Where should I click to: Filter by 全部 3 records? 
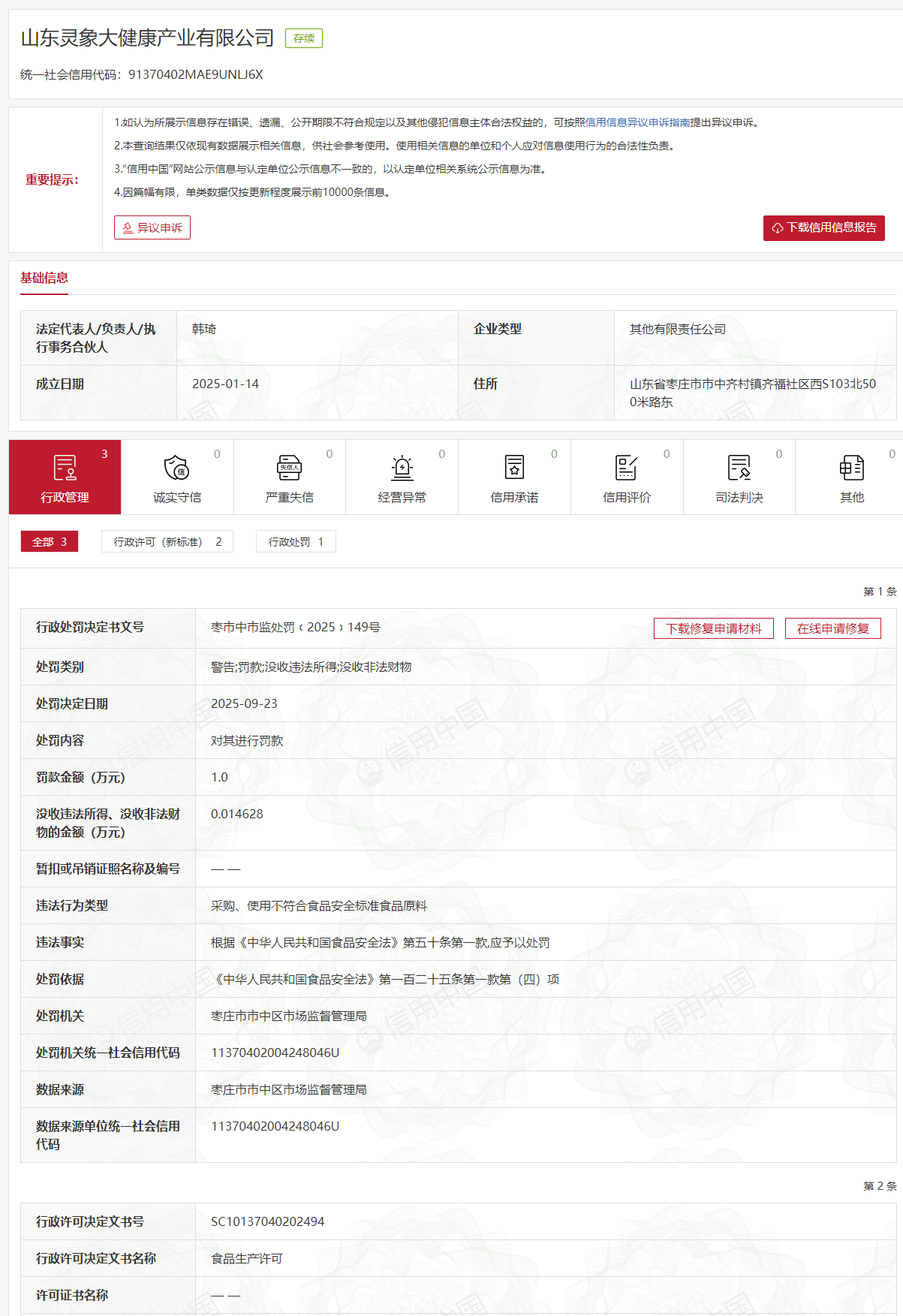pyautogui.click(x=50, y=541)
